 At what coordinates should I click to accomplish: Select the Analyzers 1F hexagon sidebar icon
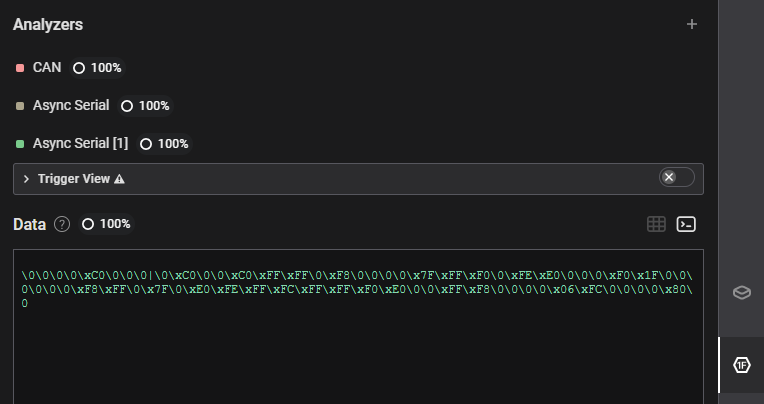pos(742,365)
